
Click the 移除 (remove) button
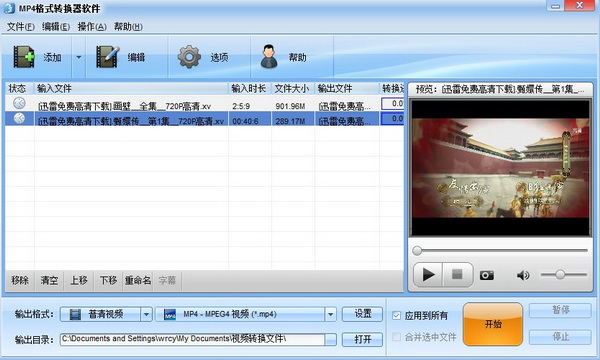[20, 280]
